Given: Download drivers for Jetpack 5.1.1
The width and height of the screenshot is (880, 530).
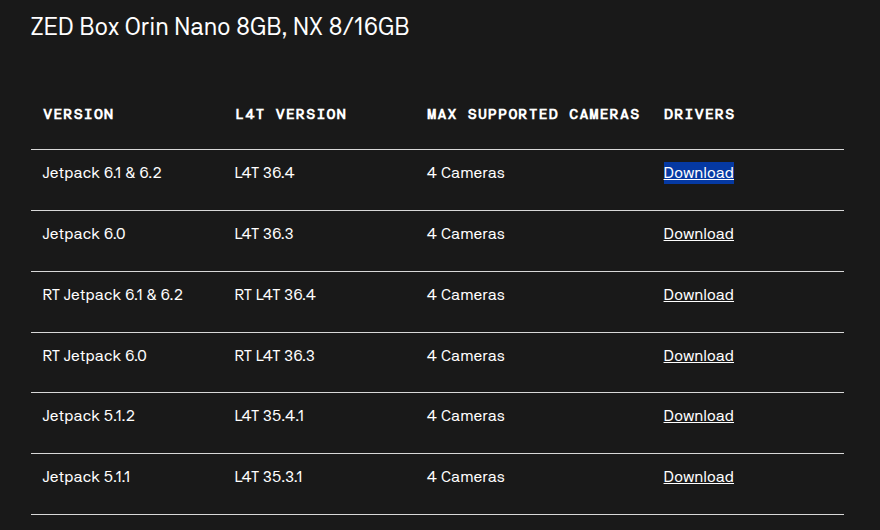Looking at the screenshot, I should click(698, 477).
